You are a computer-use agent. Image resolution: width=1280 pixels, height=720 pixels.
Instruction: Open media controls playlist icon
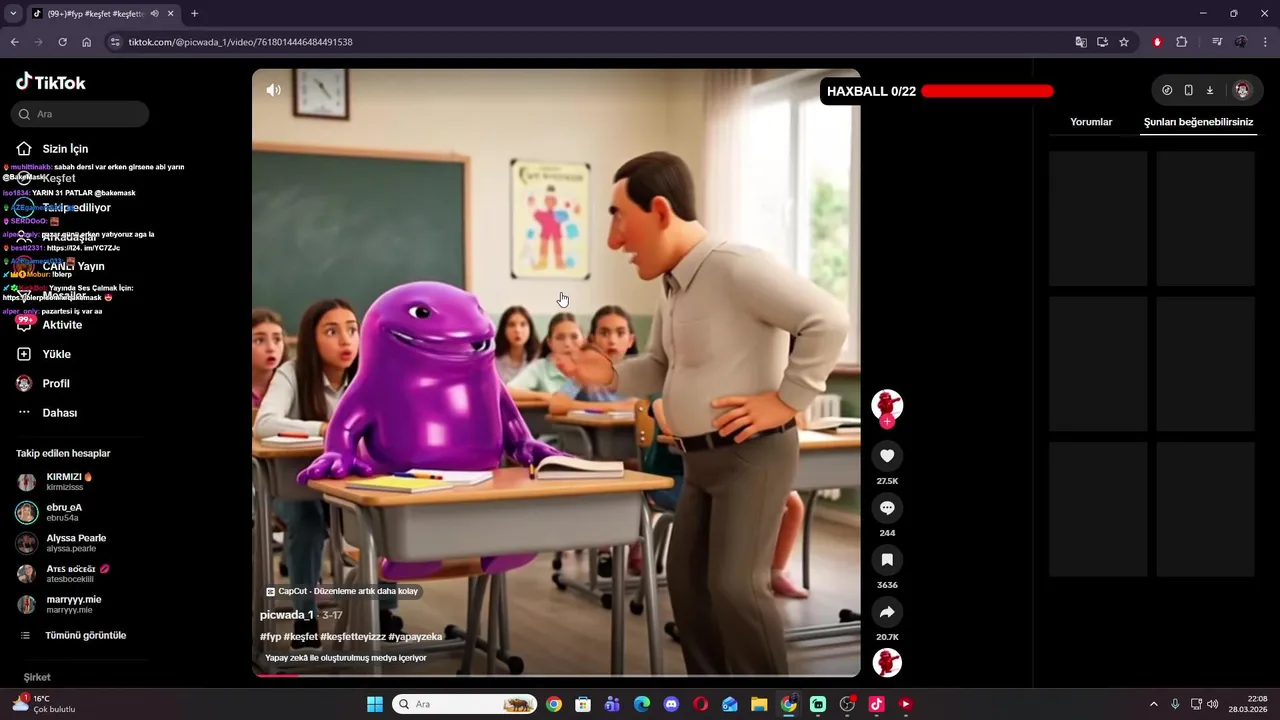point(1217,42)
